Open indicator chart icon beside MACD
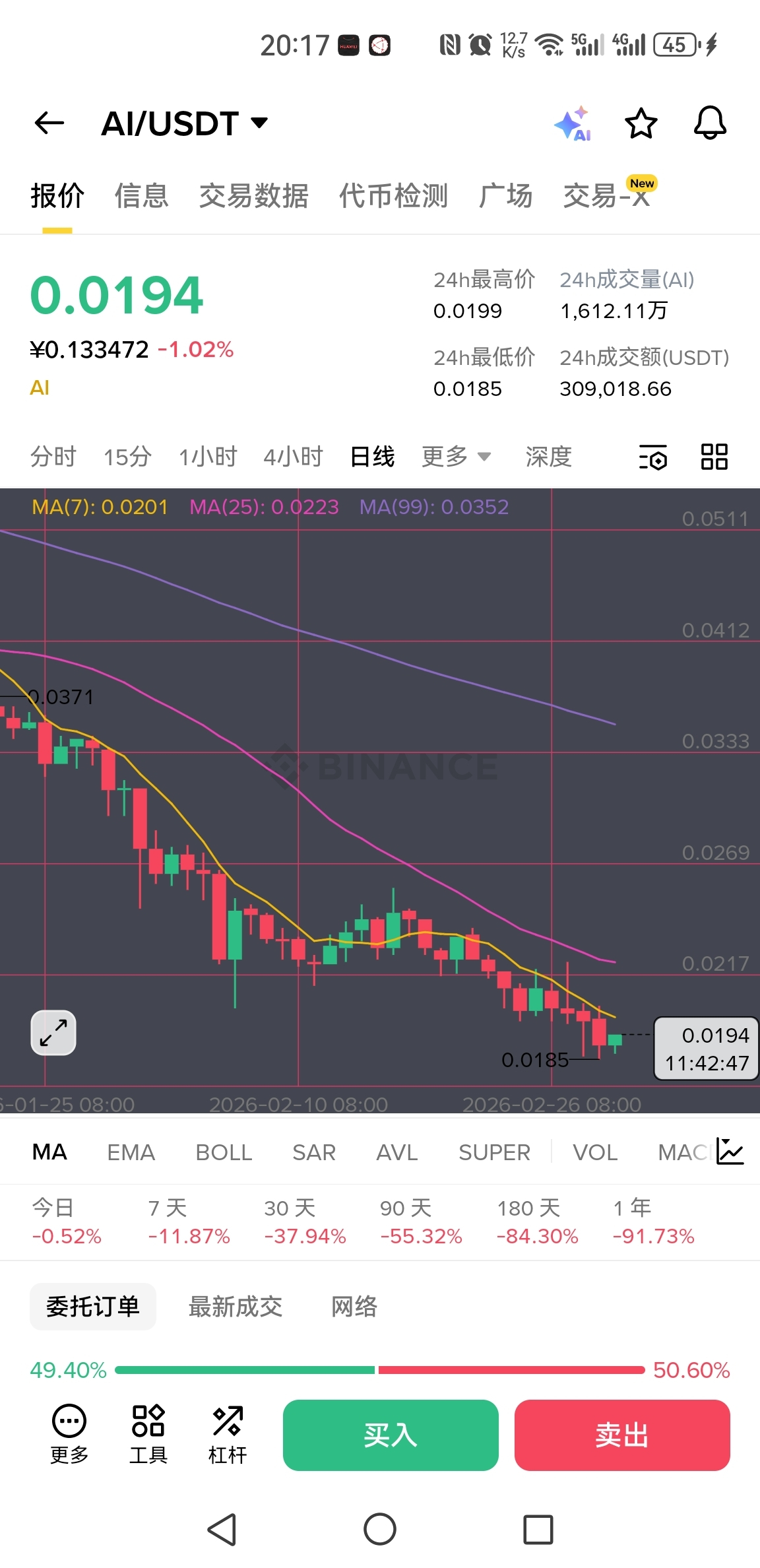The image size is (760, 1568). coord(730,1152)
